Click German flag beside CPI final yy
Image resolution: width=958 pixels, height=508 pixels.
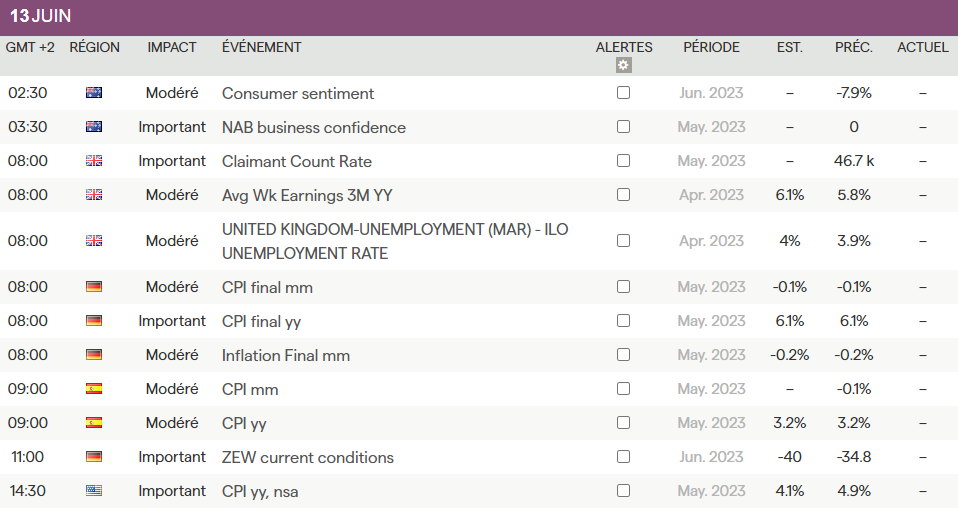click(x=94, y=321)
